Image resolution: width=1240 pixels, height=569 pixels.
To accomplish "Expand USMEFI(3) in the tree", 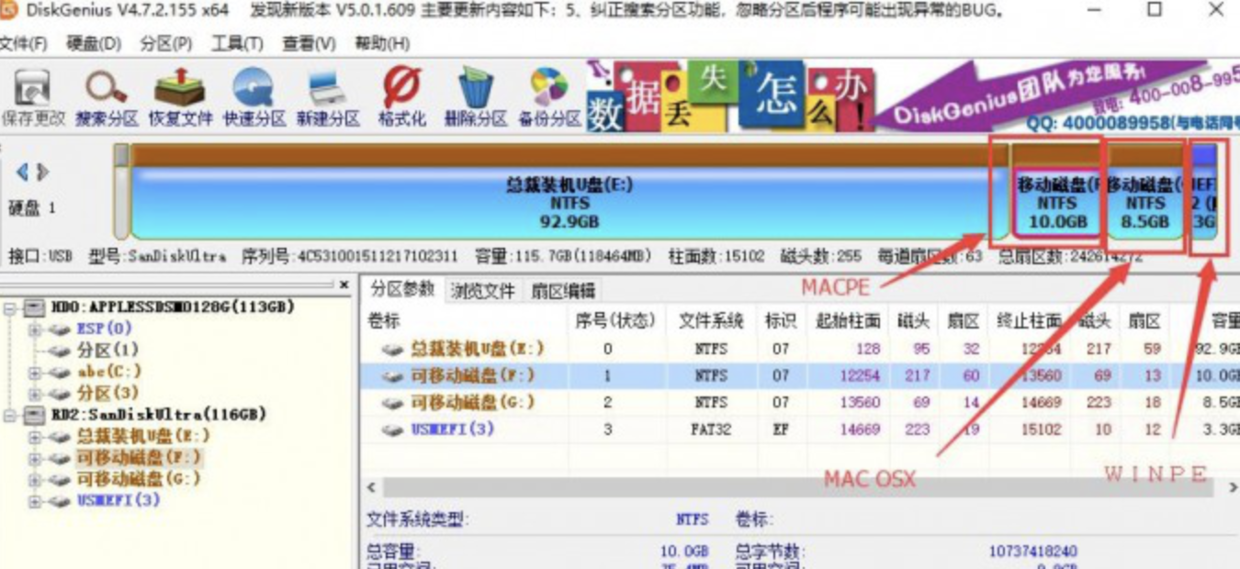I will click(35, 500).
